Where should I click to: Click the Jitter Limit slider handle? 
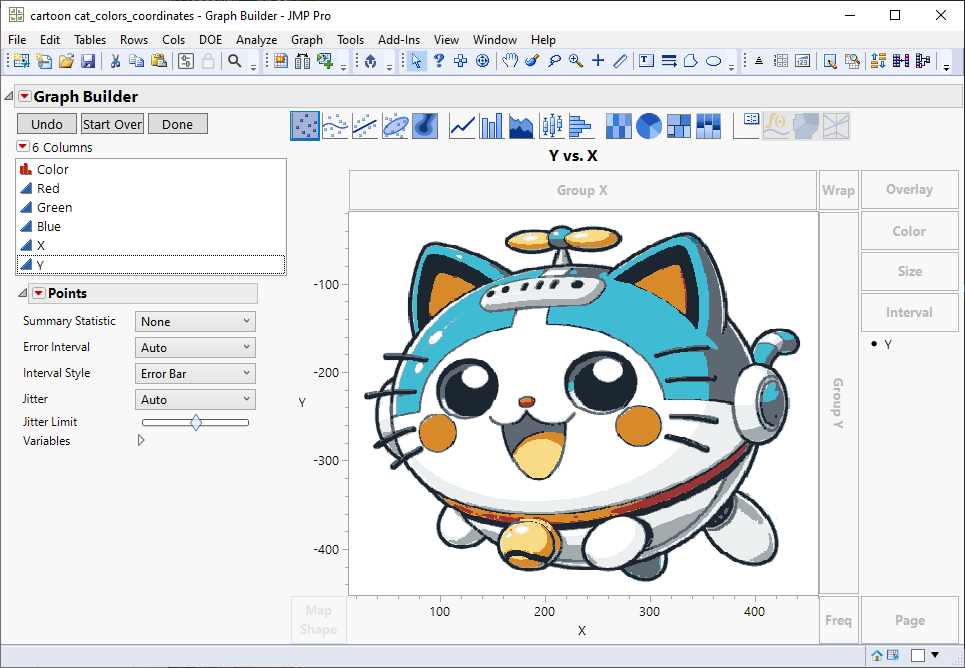tap(196, 423)
